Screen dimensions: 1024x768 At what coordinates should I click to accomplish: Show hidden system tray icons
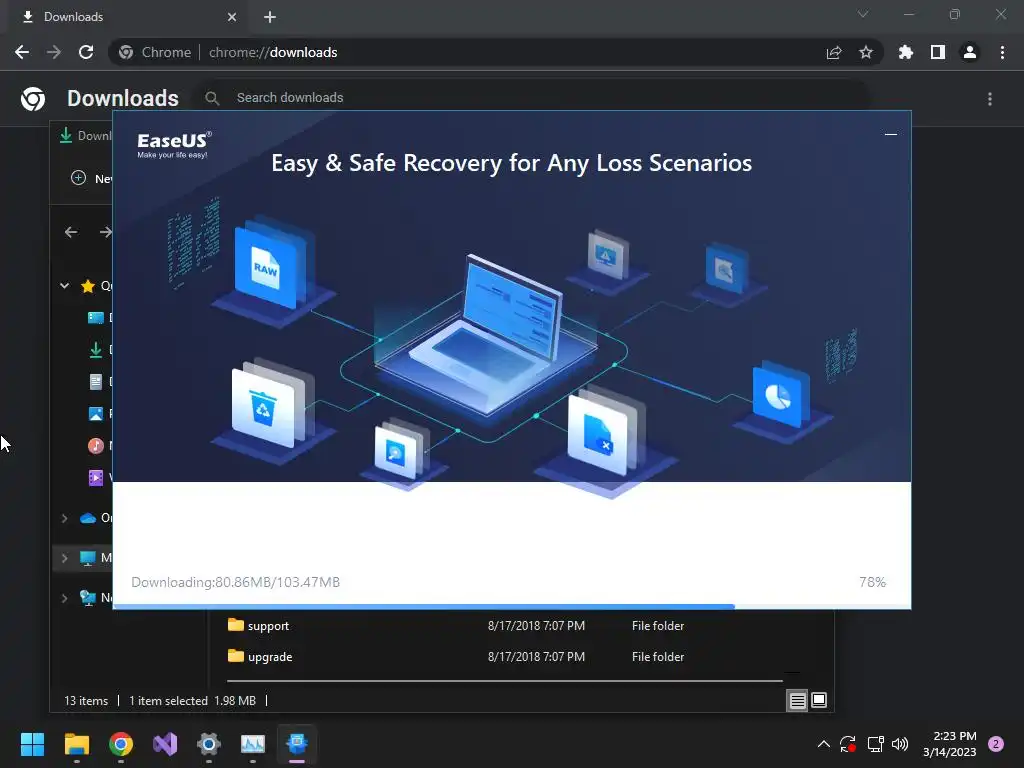click(x=824, y=744)
